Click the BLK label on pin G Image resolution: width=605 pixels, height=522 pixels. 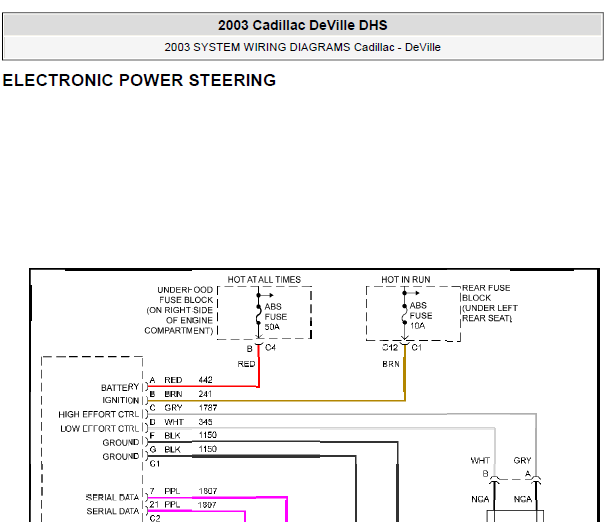click(x=172, y=449)
